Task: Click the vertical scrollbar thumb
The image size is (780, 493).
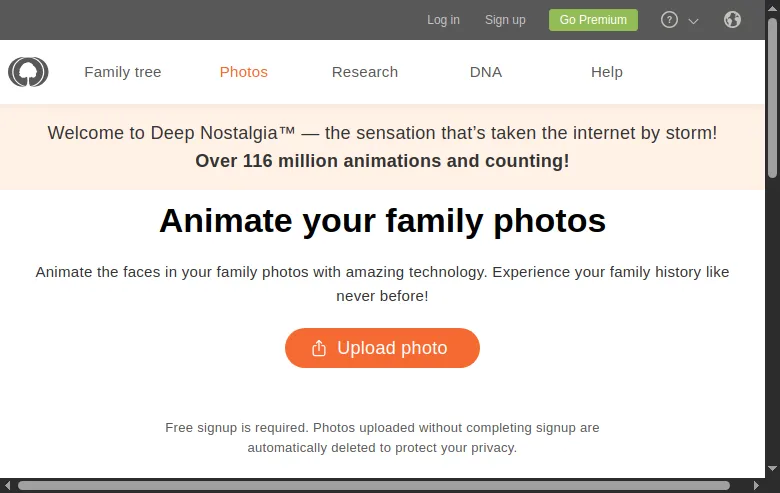Action: (773, 98)
